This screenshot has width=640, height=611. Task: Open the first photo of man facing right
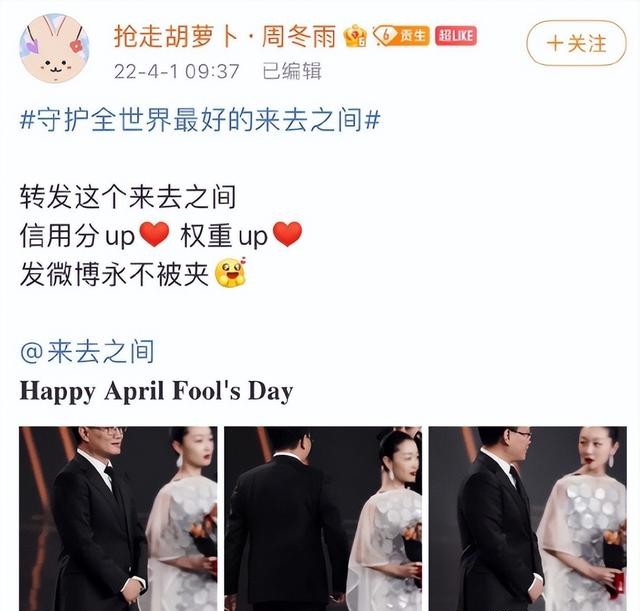point(118,518)
